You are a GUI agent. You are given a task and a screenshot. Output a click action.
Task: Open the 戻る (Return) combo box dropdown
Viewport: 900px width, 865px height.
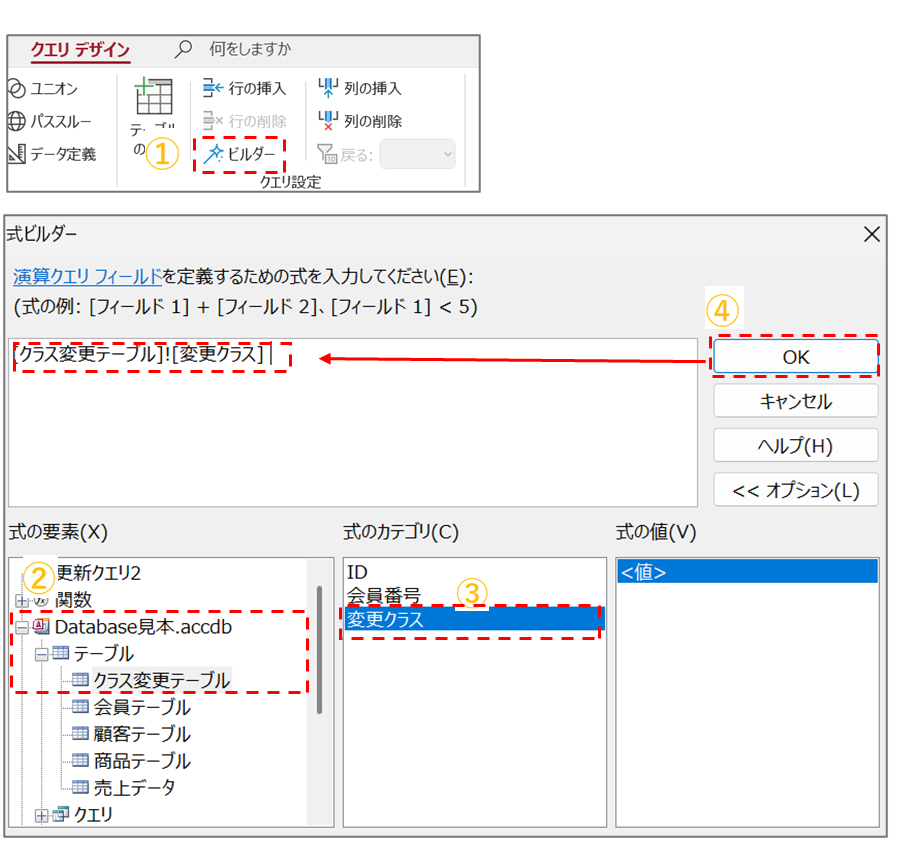coord(446,154)
